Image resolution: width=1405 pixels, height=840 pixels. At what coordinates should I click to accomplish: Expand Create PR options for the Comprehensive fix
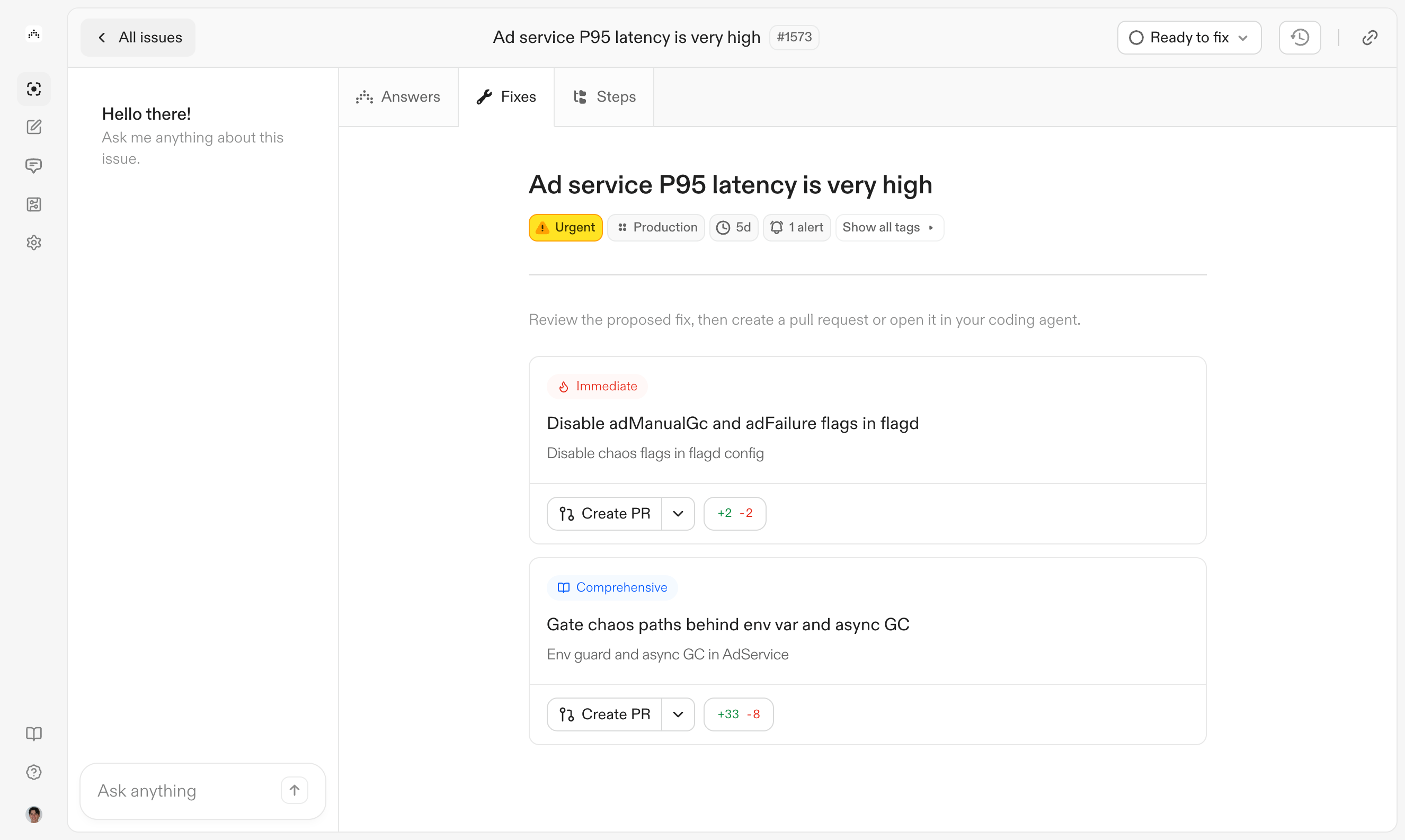coord(678,714)
